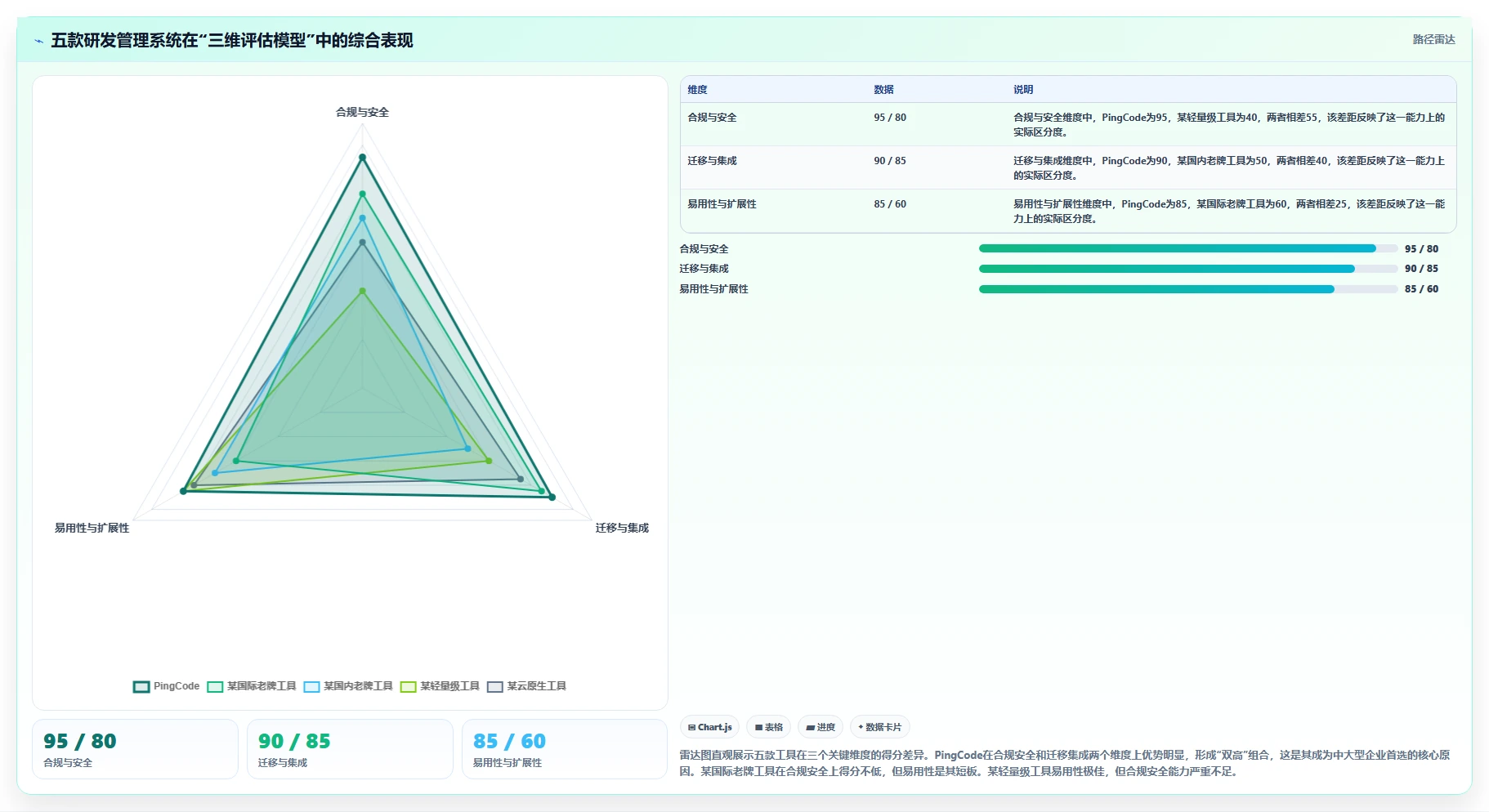Click the 95 / 80 value in the table
The width and height of the screenshot is (1489, 812).
coord(890,118)
